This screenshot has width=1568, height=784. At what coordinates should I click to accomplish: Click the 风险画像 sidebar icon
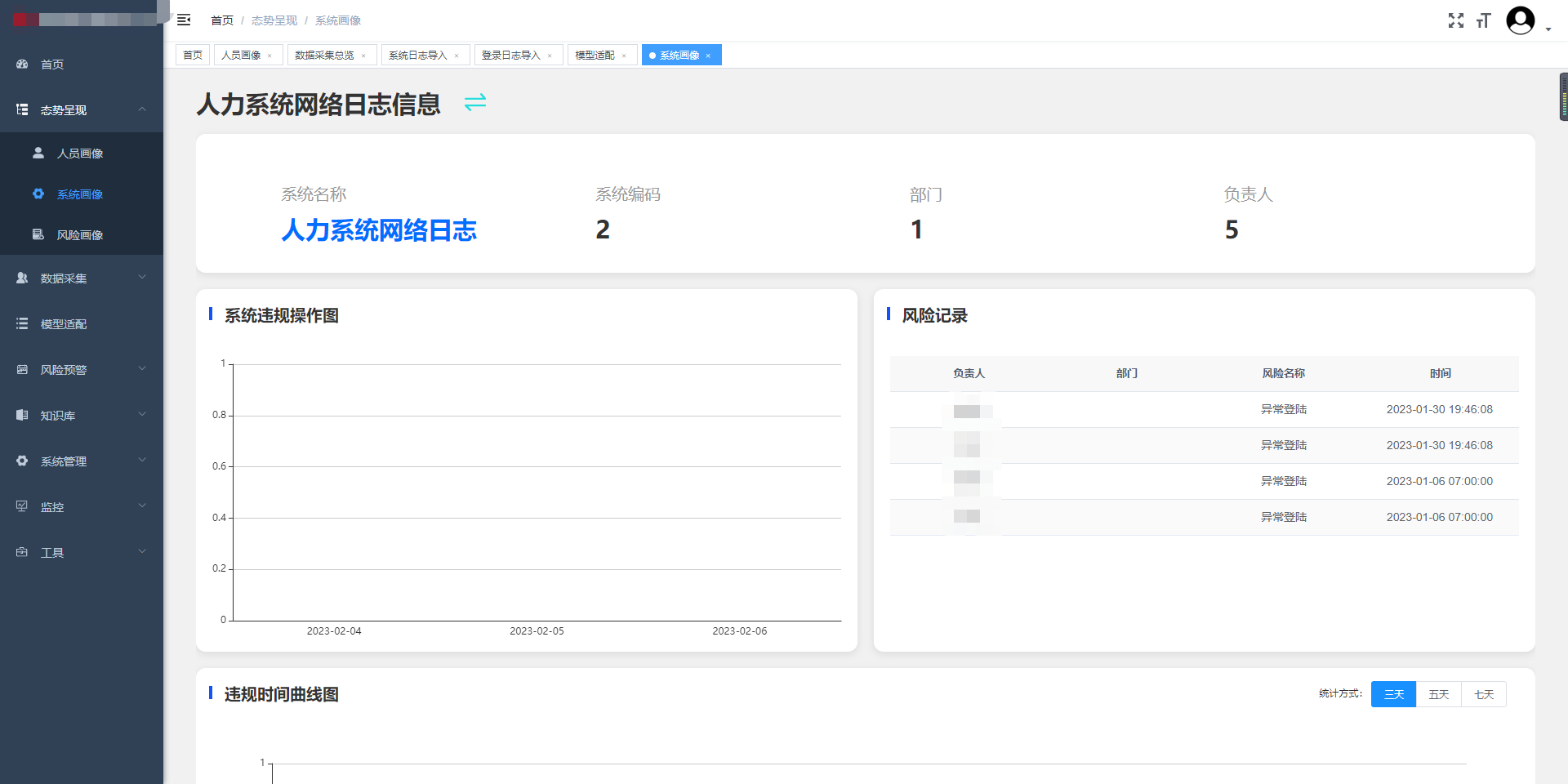[x=38, y=234]
